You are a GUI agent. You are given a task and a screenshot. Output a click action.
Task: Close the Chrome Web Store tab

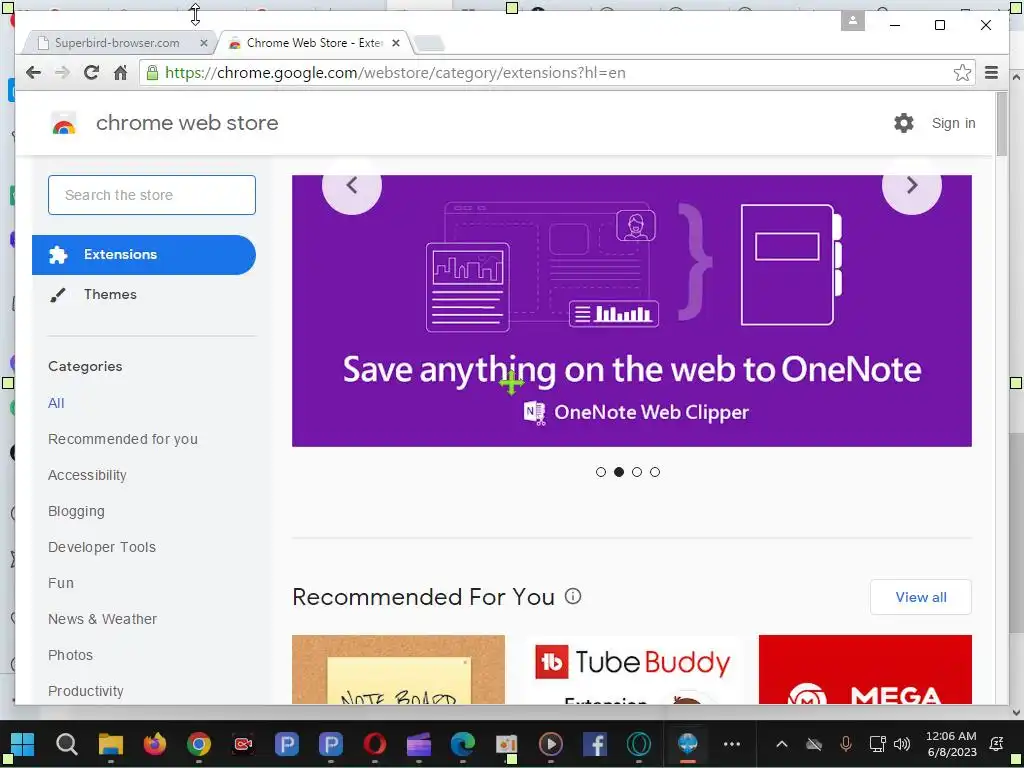(x=396, y=43)
